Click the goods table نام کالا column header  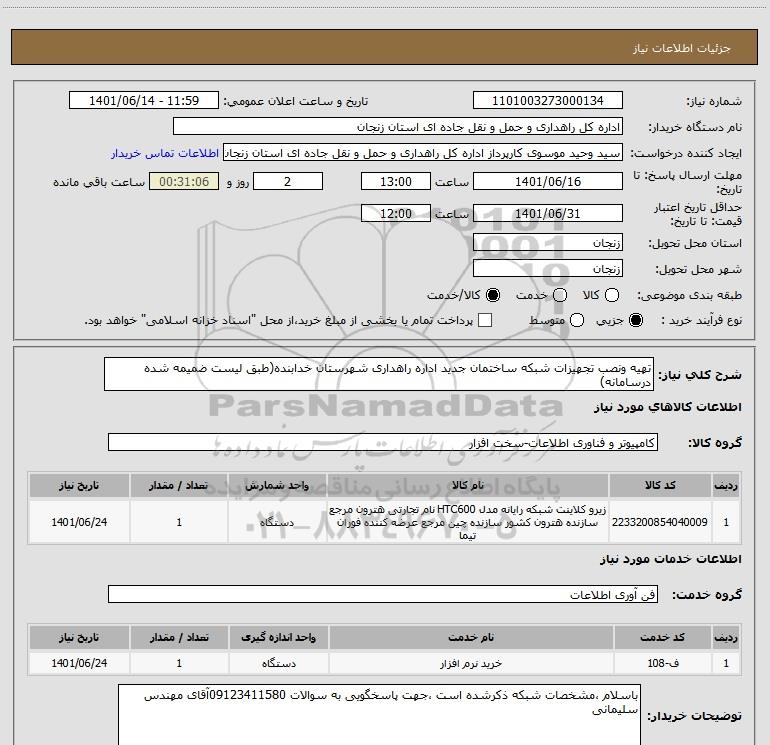(468, 485)
